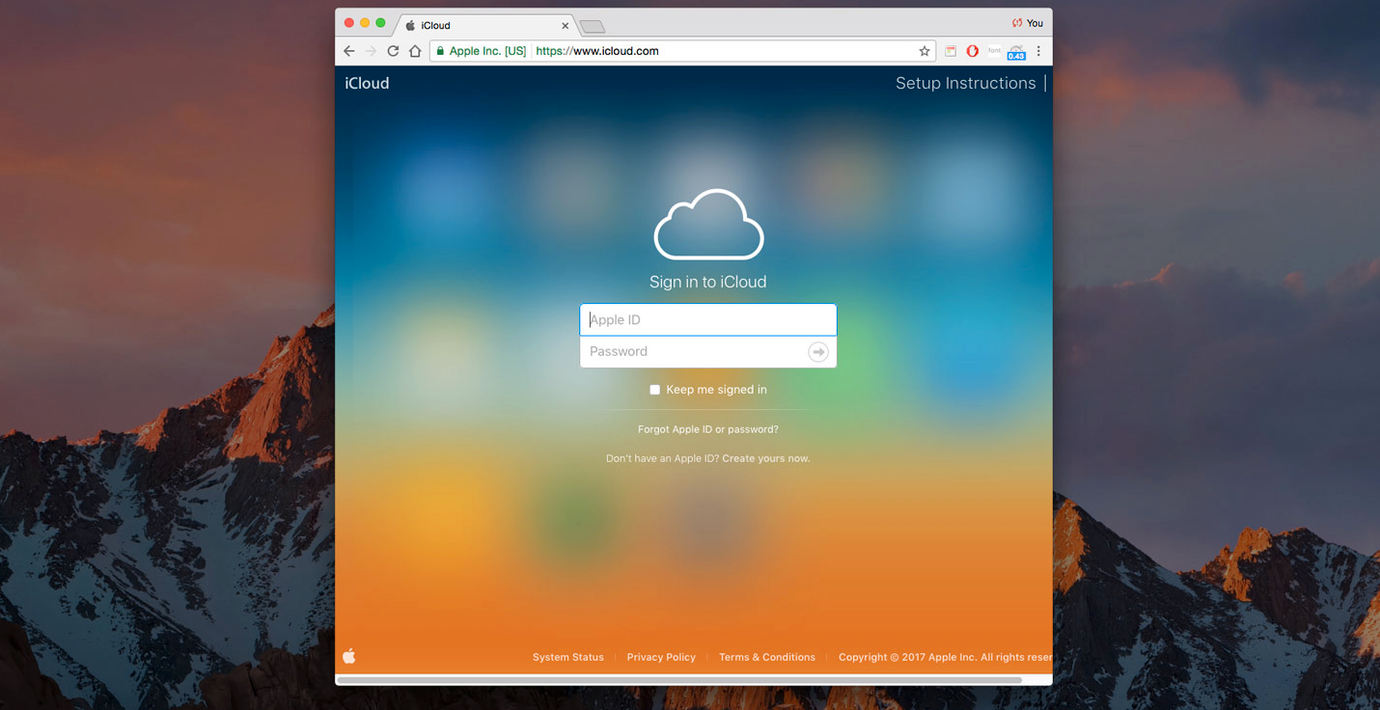
Task: Open a new tab next to iCloud
Action: [x=592, y=26]
